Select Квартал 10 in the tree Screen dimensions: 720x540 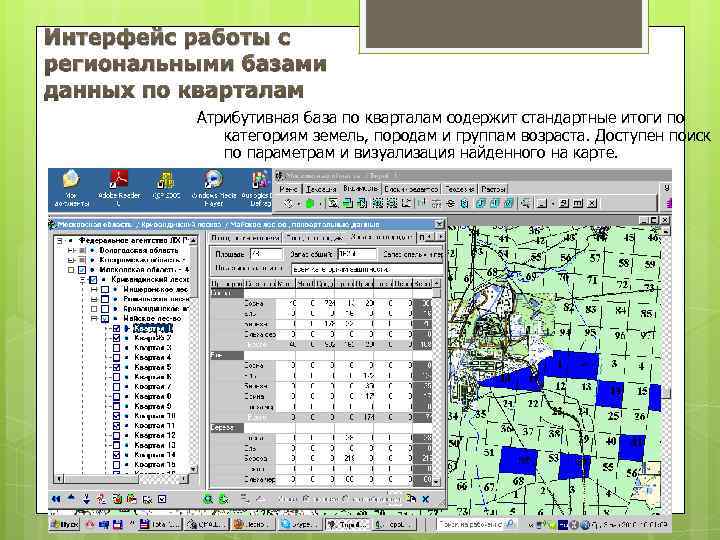pos(155,416)
